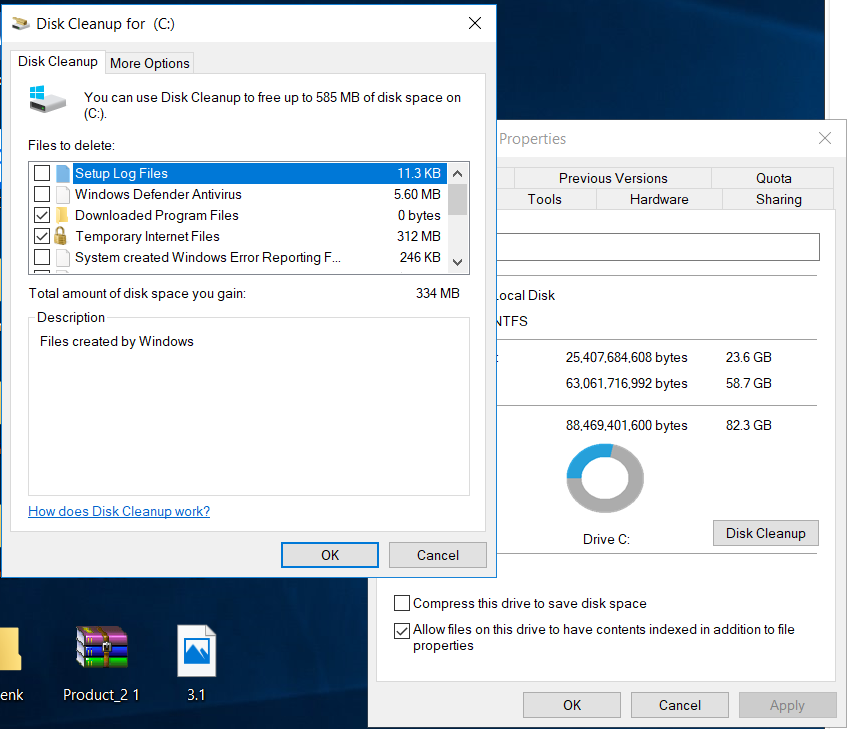Click the Disk Cleanup title bar icon

coord(20,23)
